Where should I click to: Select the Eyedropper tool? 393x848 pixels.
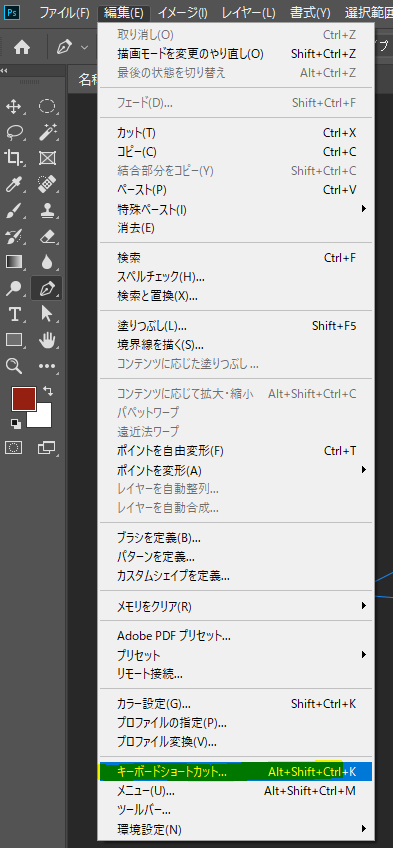(14, 184)
